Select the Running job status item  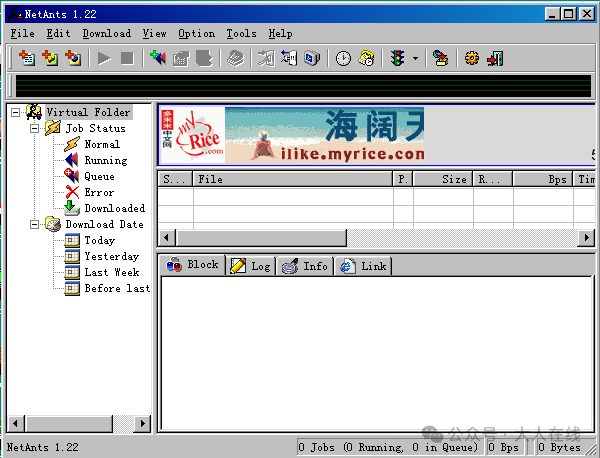tap(106, 160)
